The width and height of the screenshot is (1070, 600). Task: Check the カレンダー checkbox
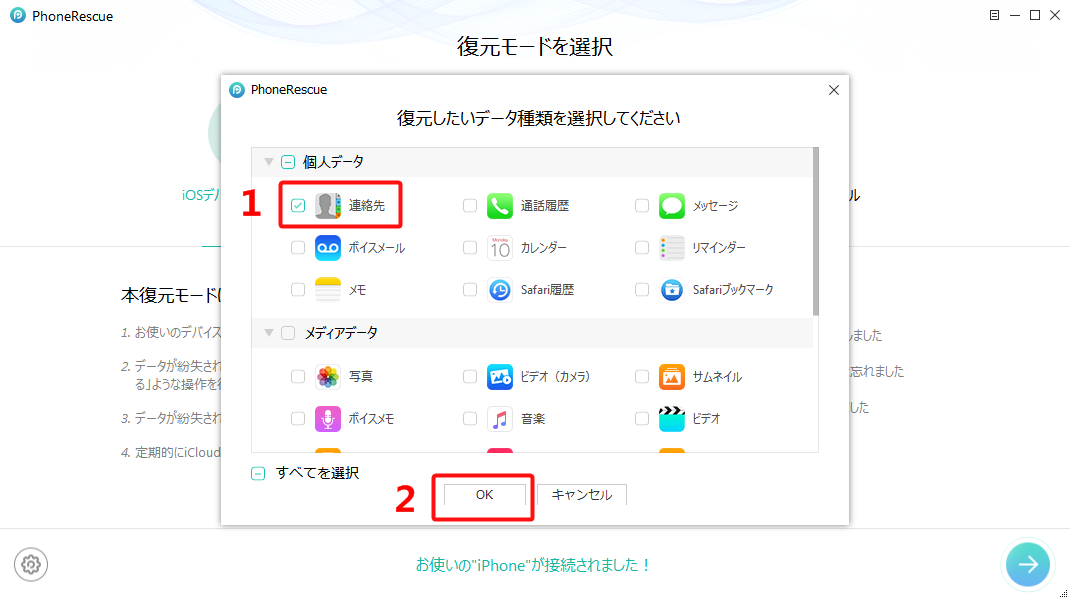pos(469,248)
